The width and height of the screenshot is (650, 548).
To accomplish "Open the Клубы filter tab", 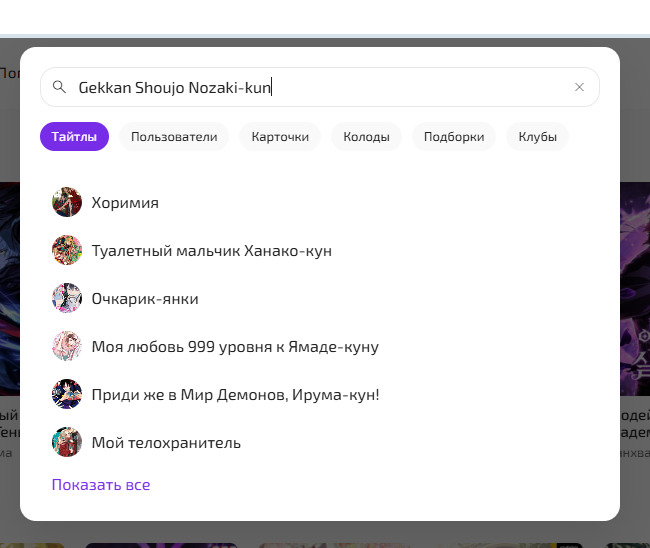I will point(537,137).
